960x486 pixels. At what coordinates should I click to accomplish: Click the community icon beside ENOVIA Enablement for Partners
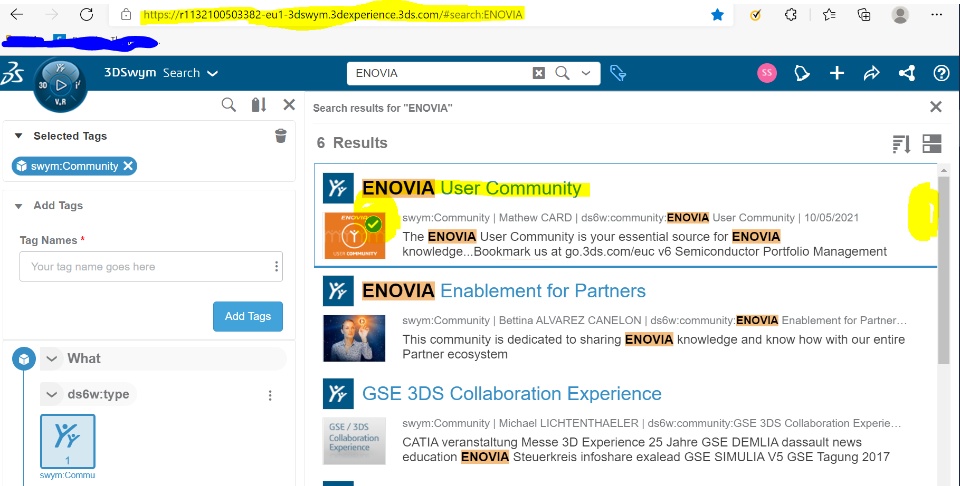point(339,291)
